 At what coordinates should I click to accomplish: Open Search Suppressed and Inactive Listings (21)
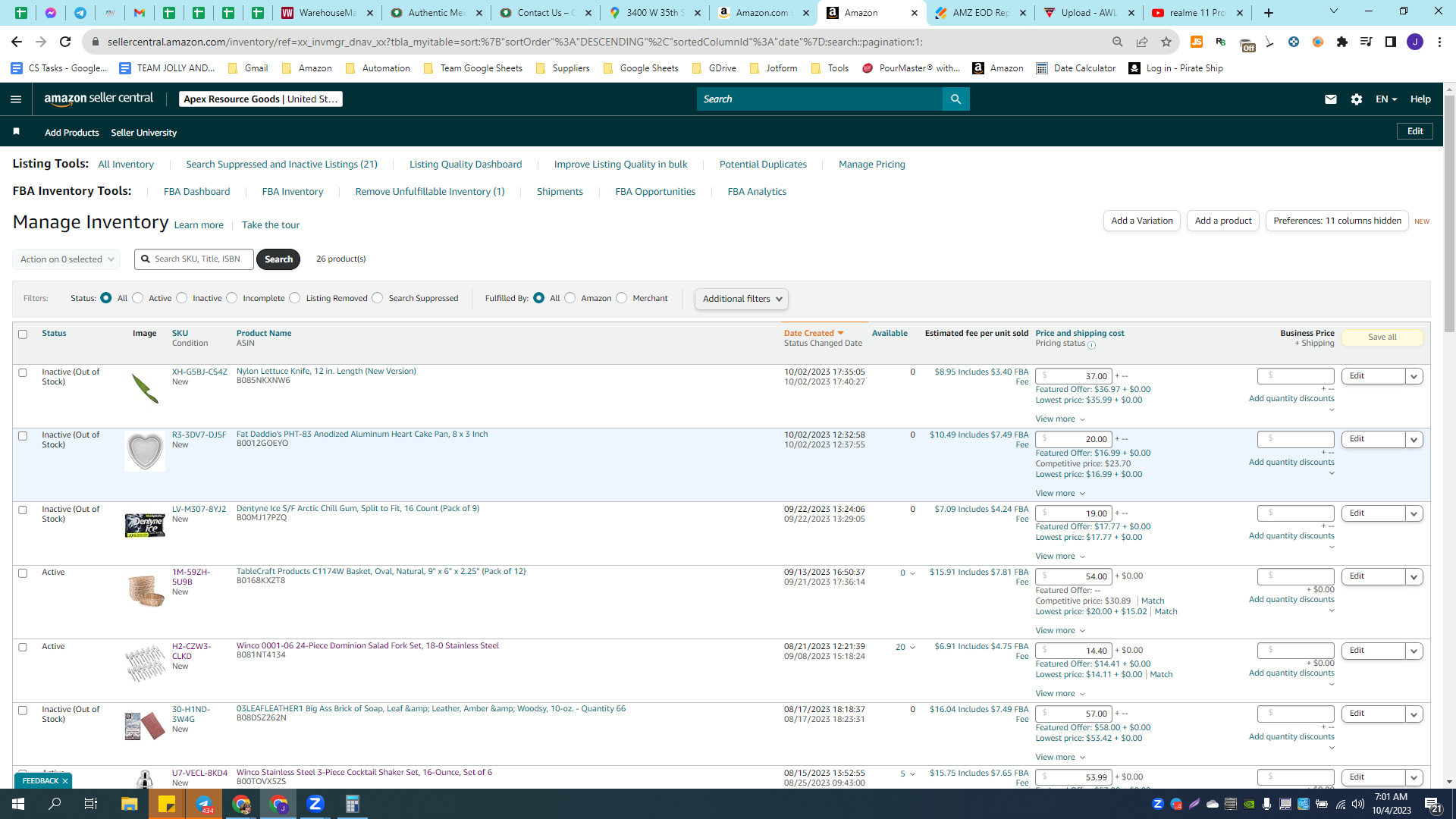coord(281,165)
